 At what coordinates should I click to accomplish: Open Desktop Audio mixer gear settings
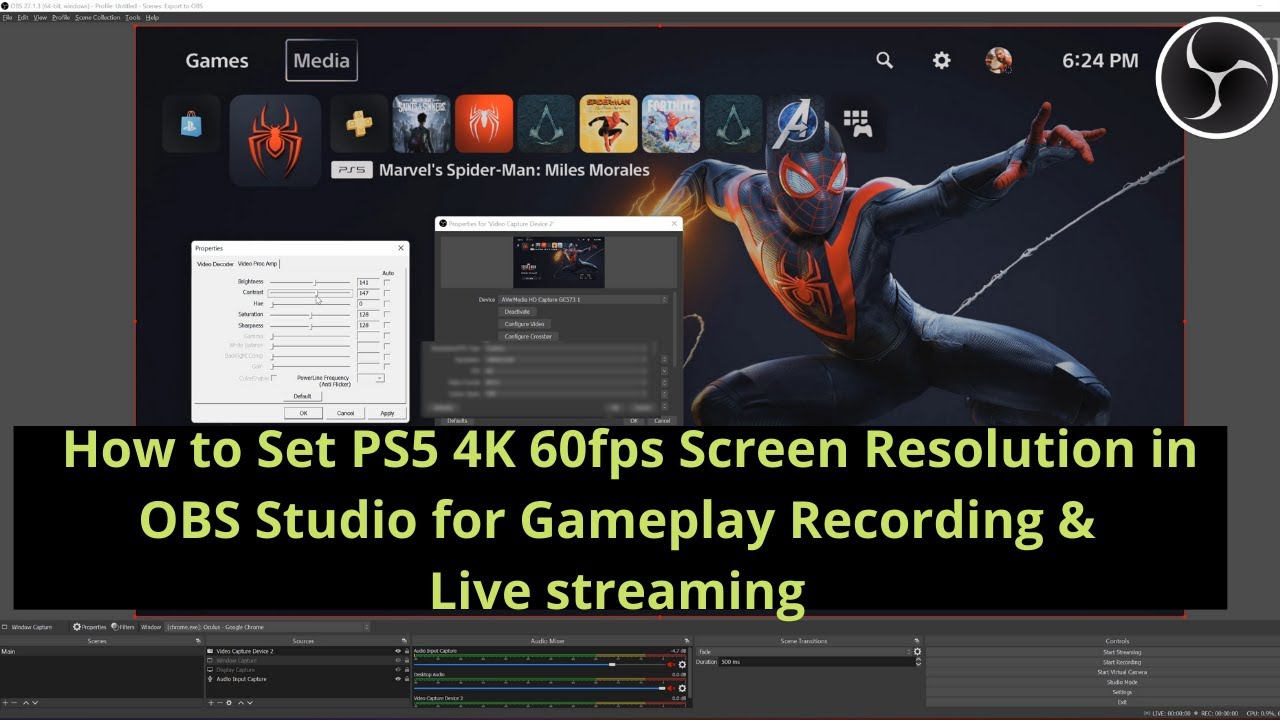click(x=682, y=688)
